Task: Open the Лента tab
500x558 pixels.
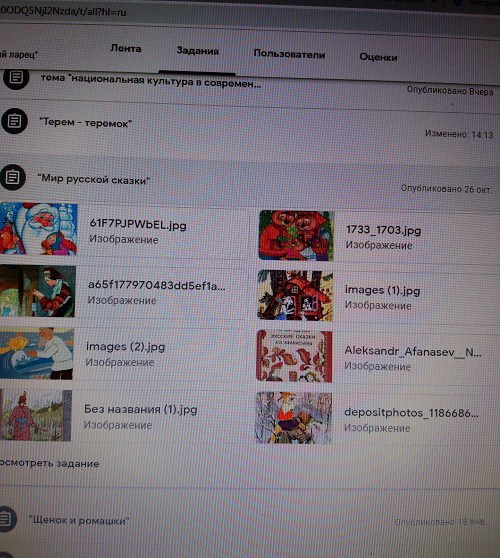Action: (x=126, y=48)
